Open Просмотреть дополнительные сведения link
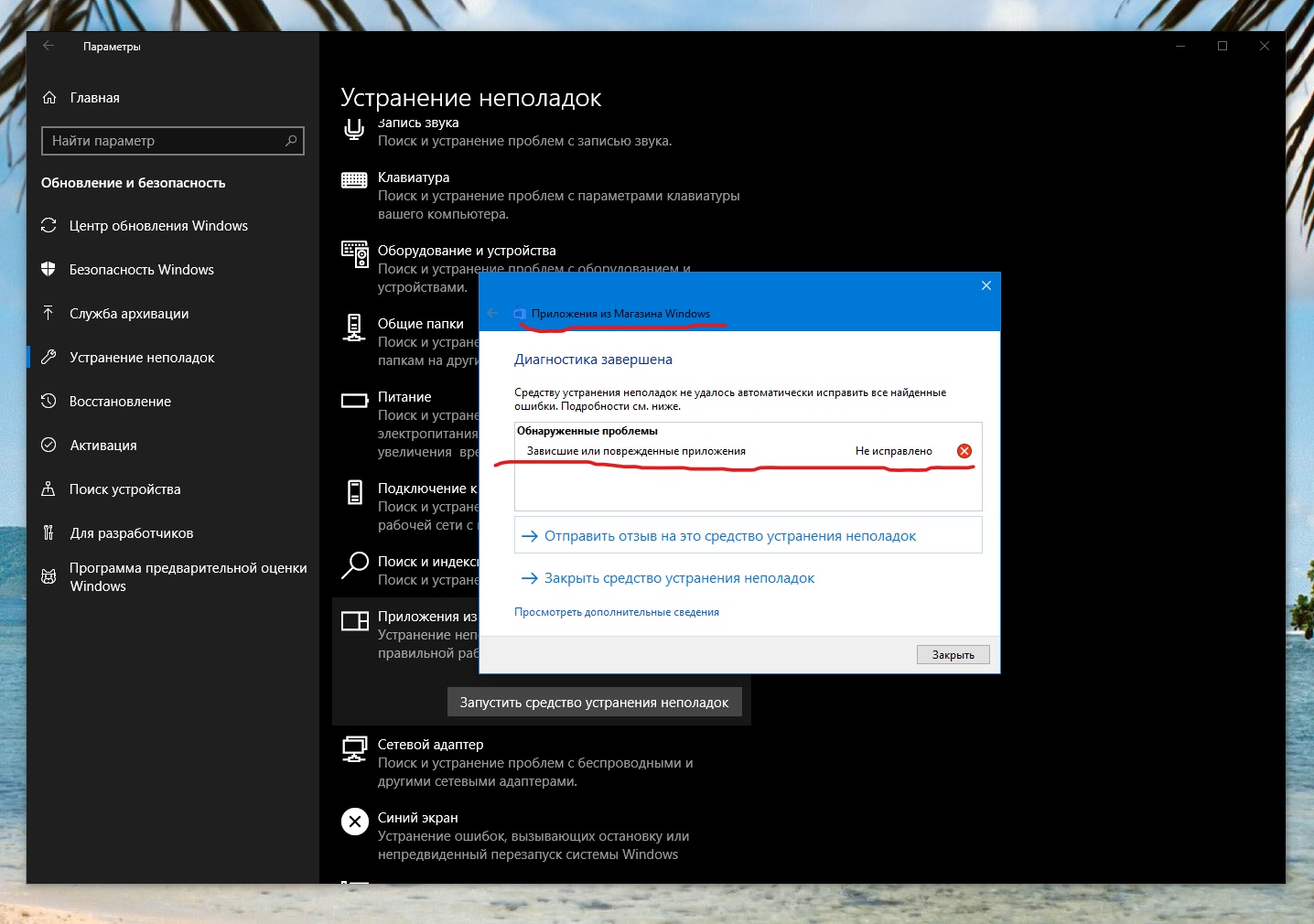This screenshot has width=1314, height=924. coord(617,612)
